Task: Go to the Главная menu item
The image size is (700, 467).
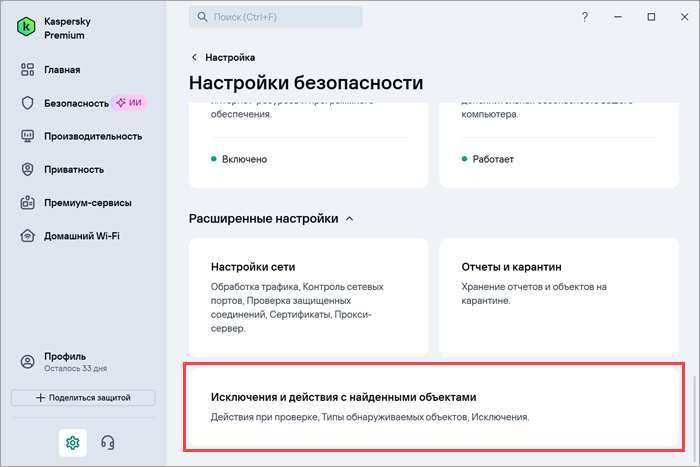Action: [x=62, y=70]
